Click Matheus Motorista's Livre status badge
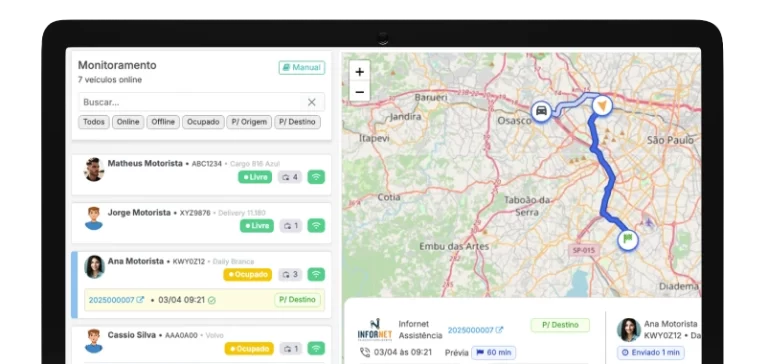Screen dimensions: 768x364 click(x=255, y=177)
